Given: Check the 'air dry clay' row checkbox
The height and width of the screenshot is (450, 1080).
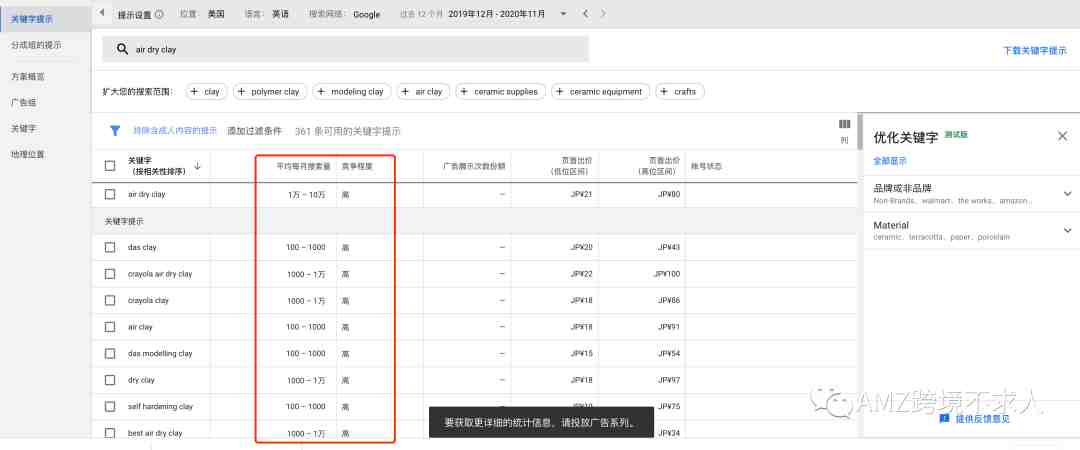Looking at the screenshot, I should tap(110, 194).
